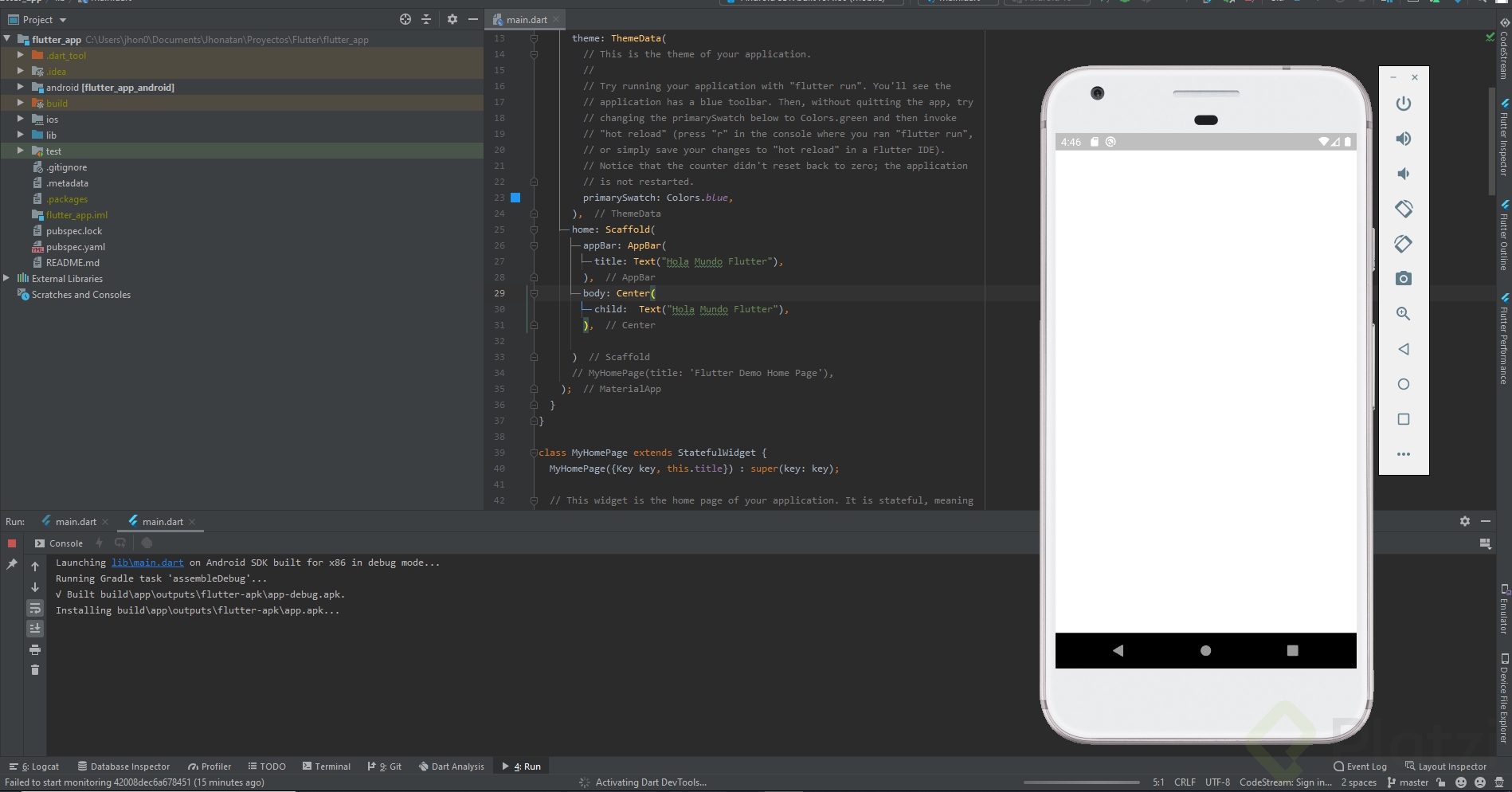
Task: Click emulator toolbar home circle
Action: tap(1404, 384)
